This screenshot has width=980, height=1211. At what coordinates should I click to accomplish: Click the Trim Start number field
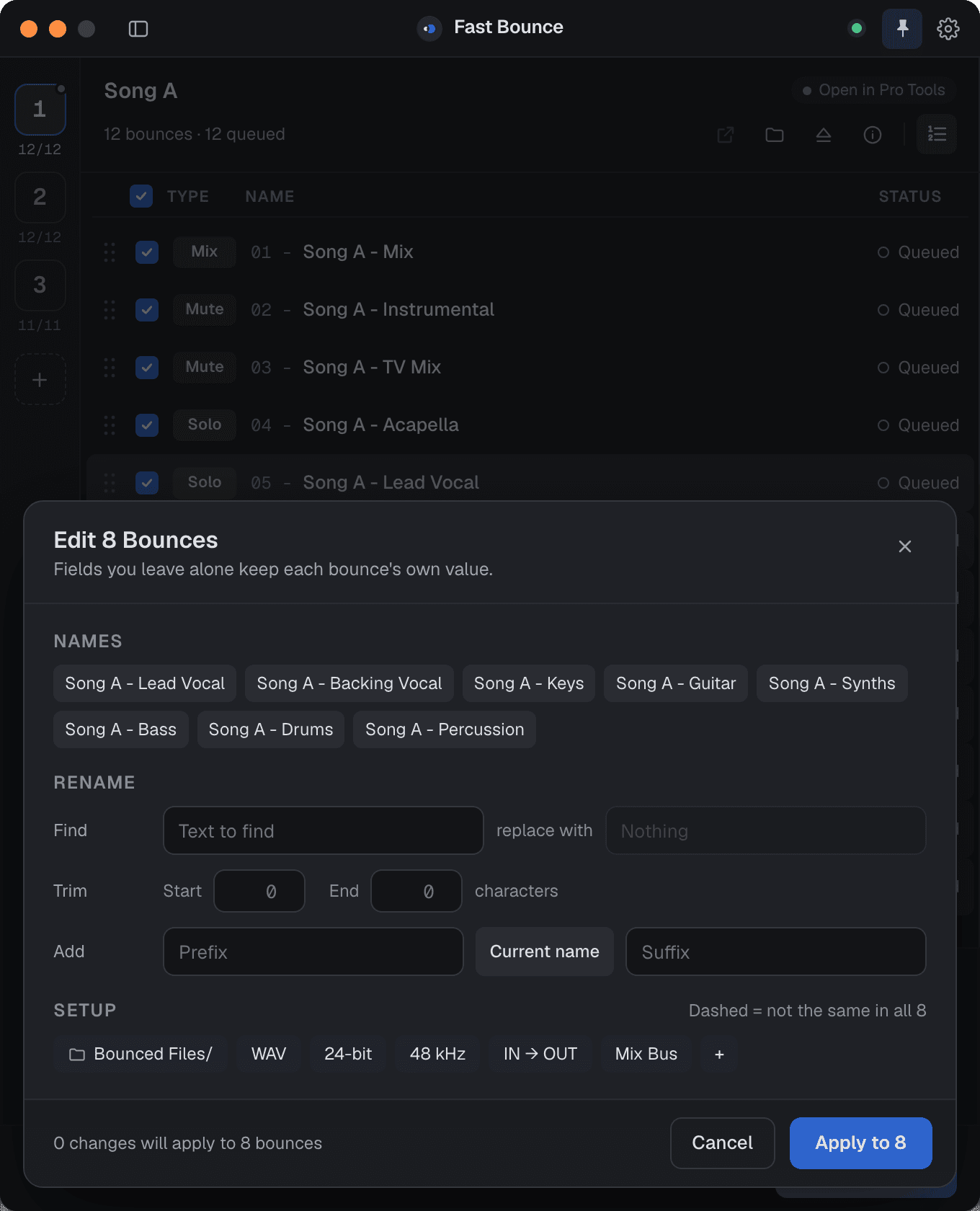[x=259, y=891]
